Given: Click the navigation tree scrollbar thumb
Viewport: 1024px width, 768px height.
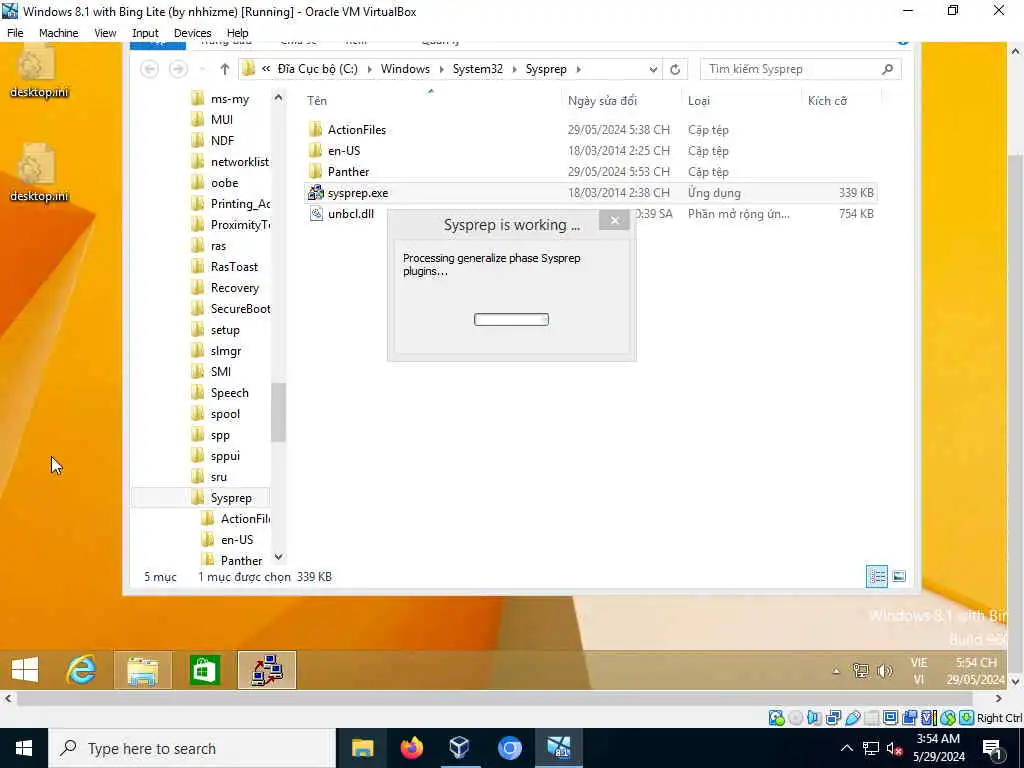Looking at the screenshot, I should click(278, 412).
